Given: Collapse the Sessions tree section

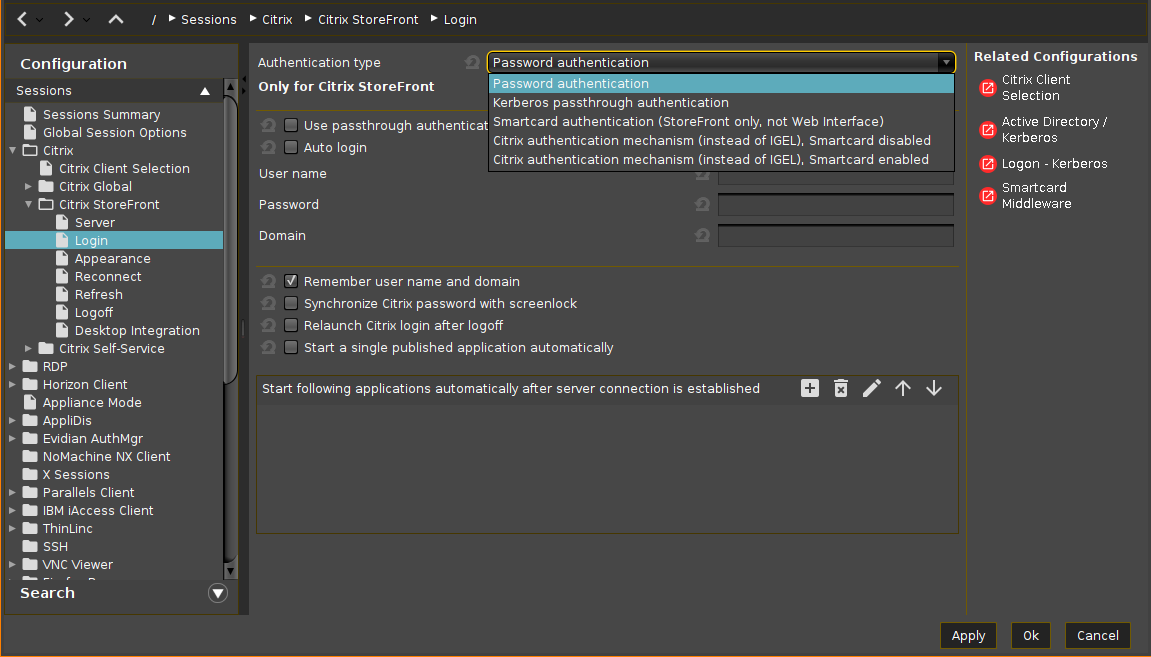Looking at the screenshot, I should [204, 90].
